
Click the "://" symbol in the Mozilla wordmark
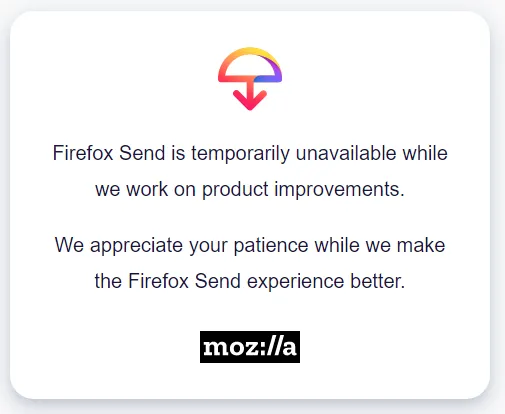270,347
